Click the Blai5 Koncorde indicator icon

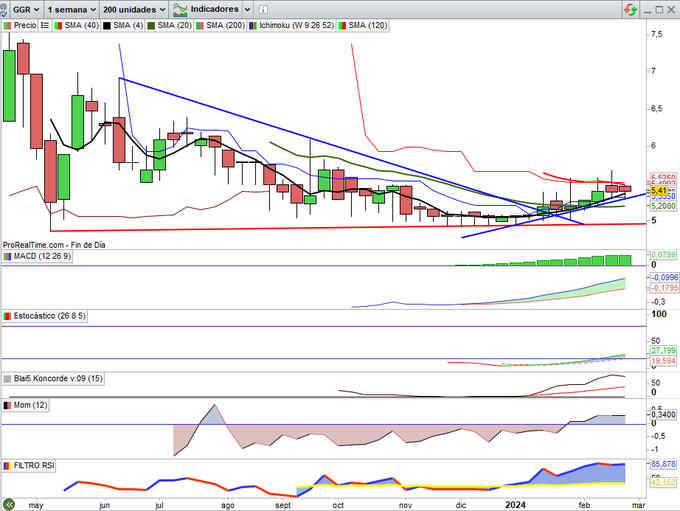pyautogui.click(x=7, y=380)
